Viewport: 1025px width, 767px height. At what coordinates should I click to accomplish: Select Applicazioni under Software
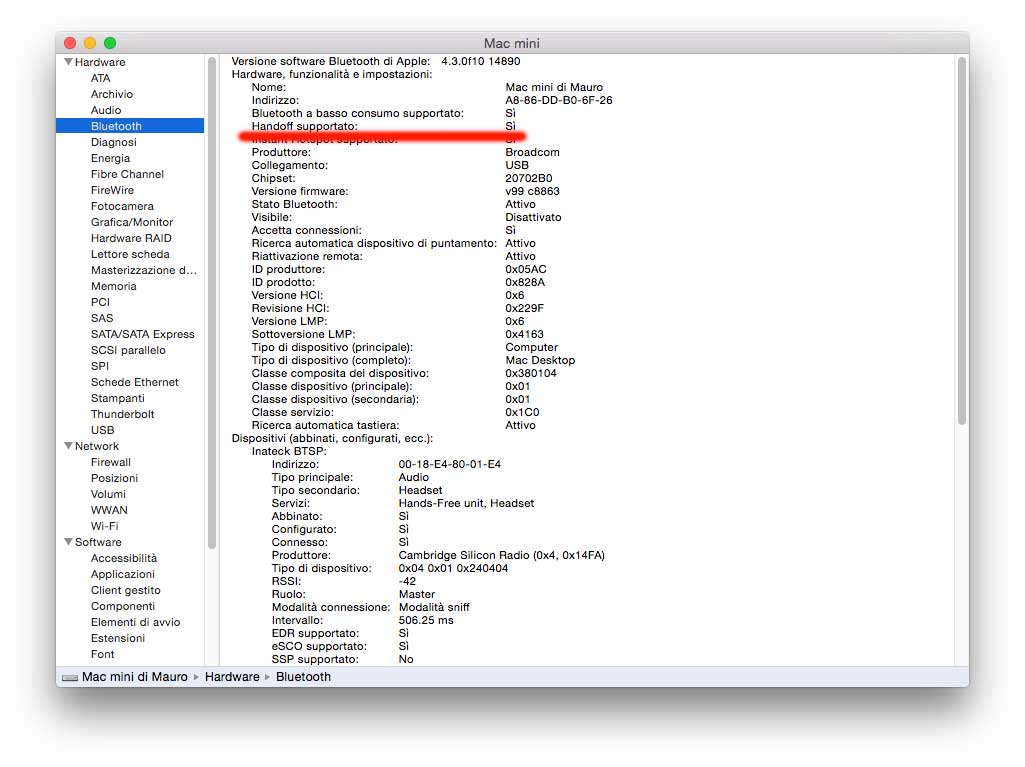point(122,574)
